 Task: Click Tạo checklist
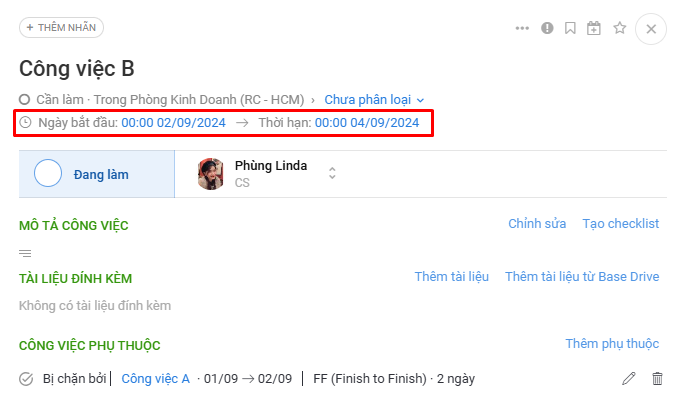[x=621, y=223]
